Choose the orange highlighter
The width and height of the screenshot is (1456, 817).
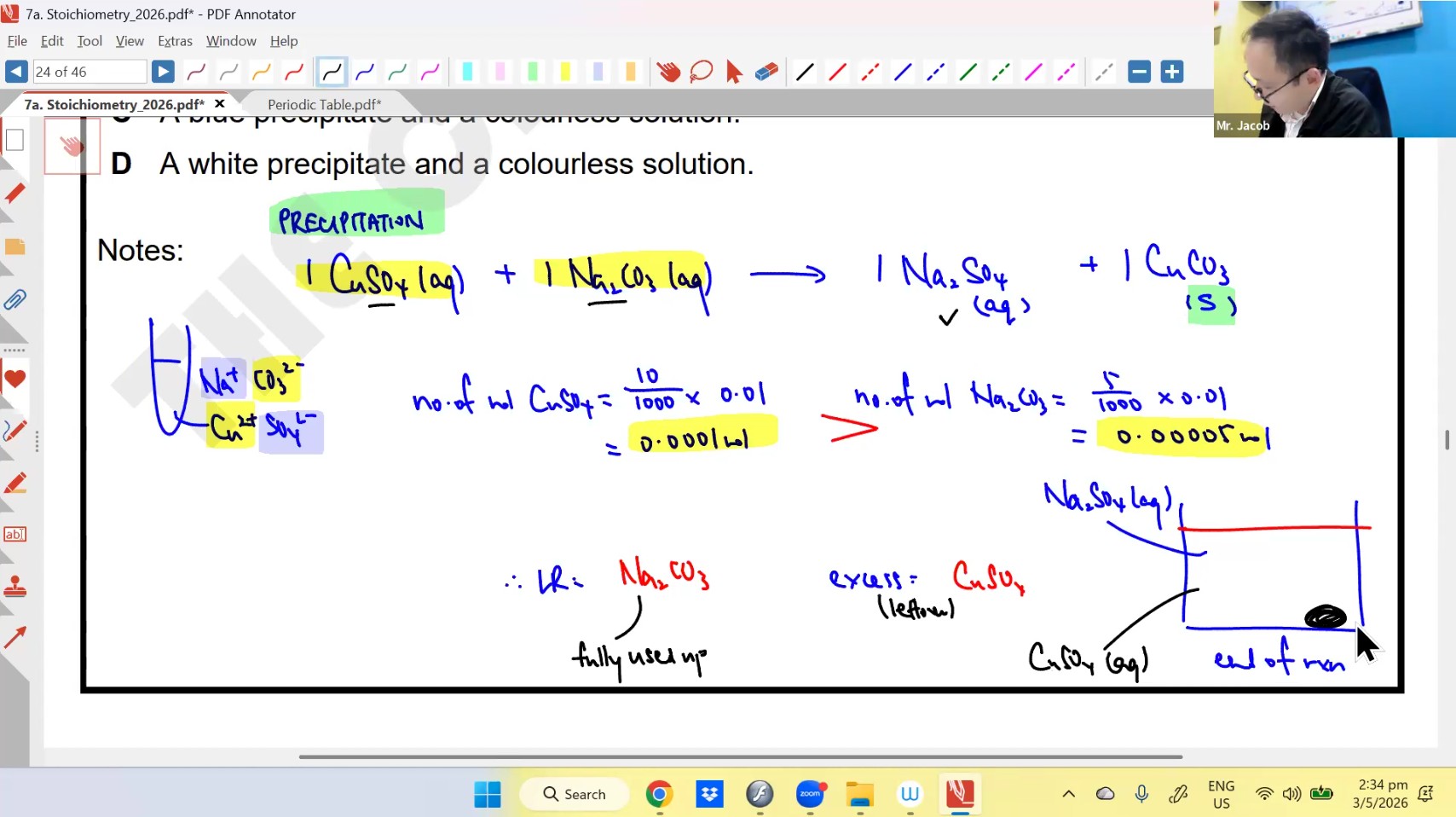tap(630, 72)
